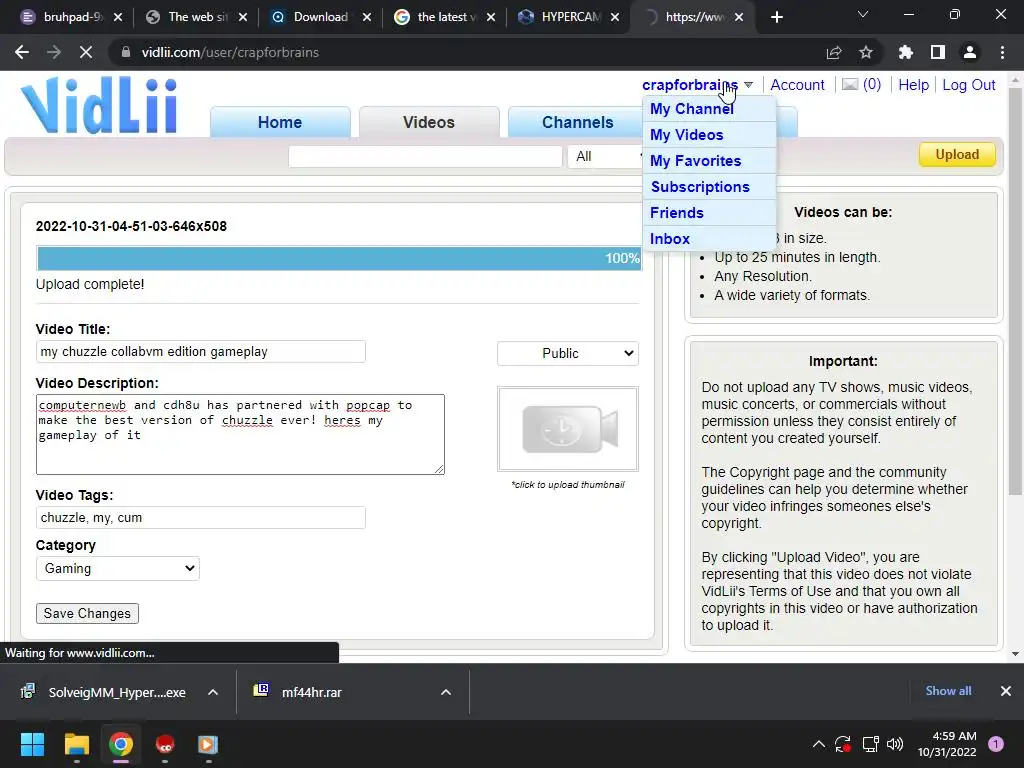1024x768 pixels.
Task: Click the inbox envelope icon
Action: pyautogui.click(x=850, y=84)
